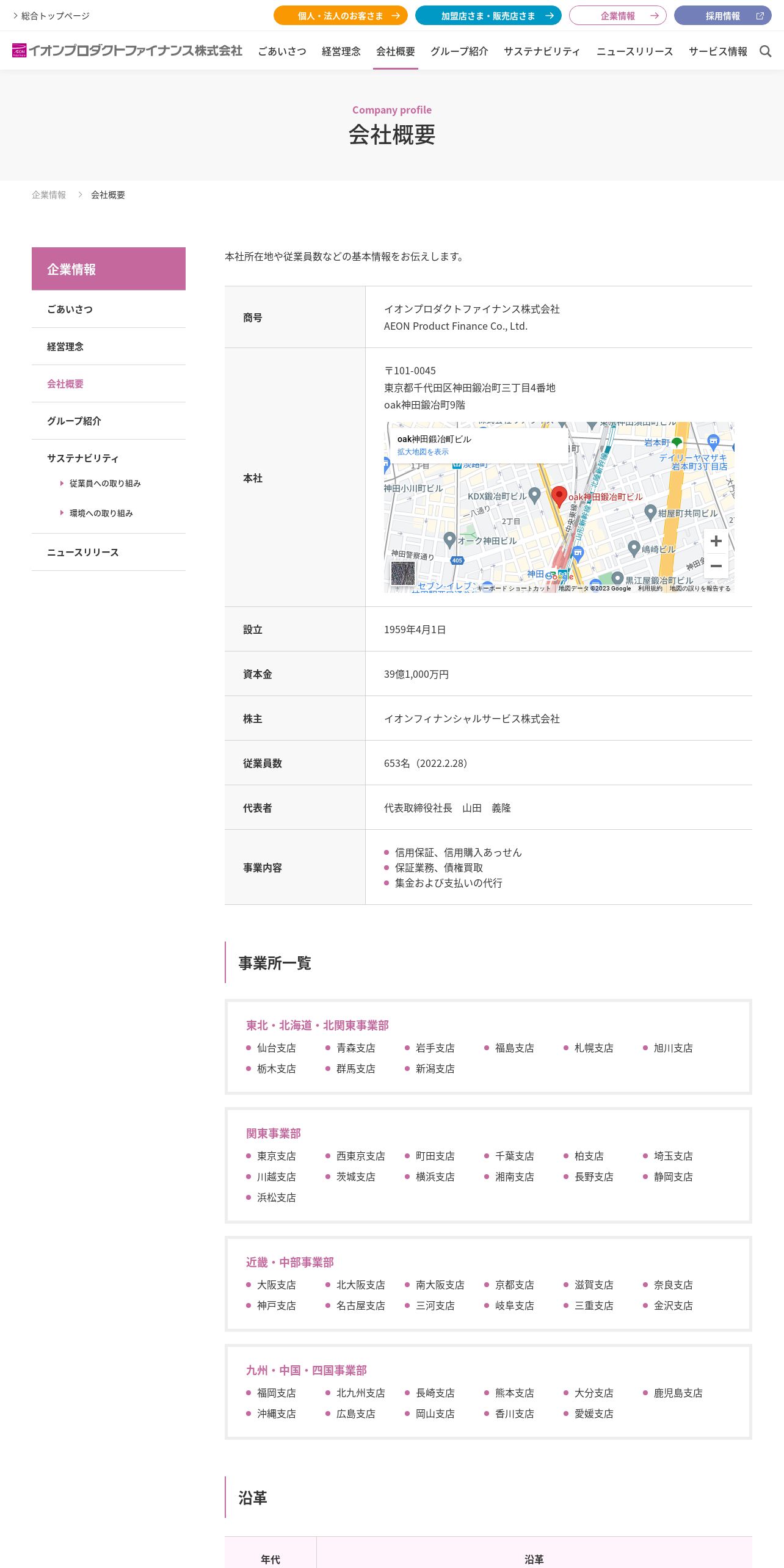Viewport: 784px width, 1568px height.
Task: Open 加盟店さま・販売店さま button
Action: [488, 16]
